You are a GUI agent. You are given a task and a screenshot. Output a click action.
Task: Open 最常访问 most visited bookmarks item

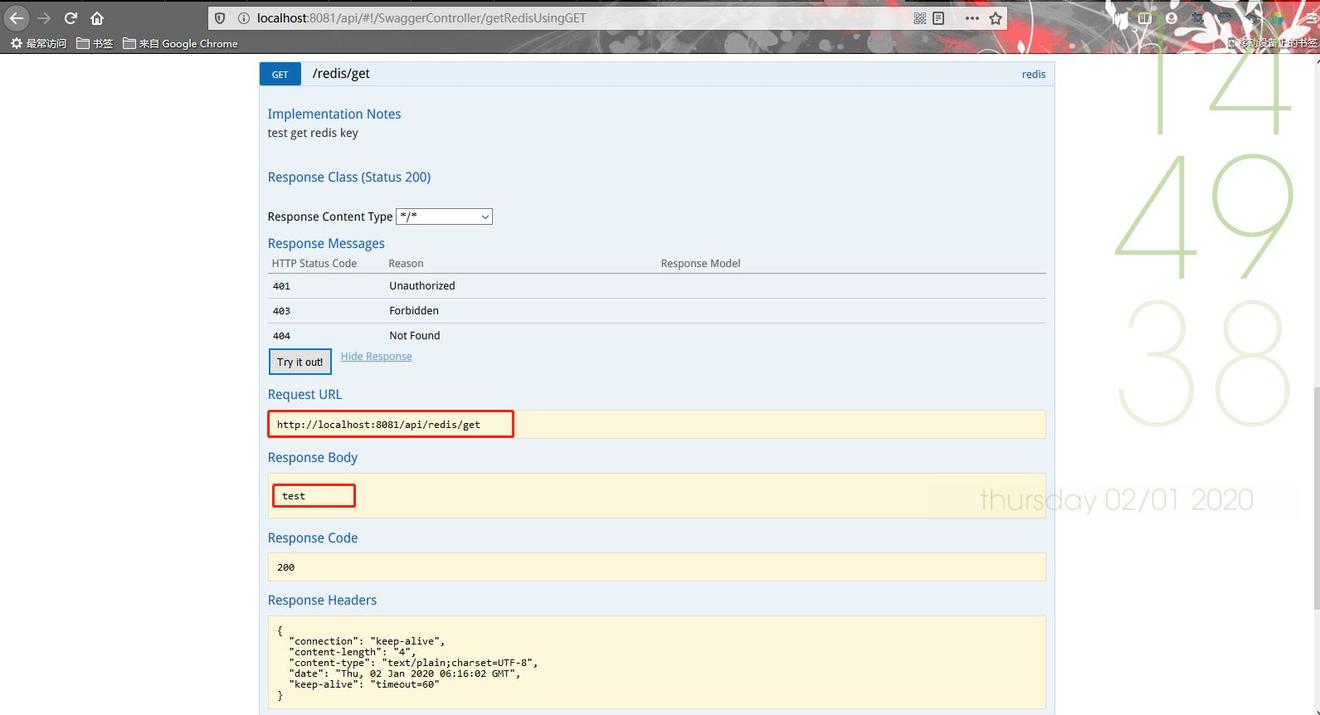[38, 44]
